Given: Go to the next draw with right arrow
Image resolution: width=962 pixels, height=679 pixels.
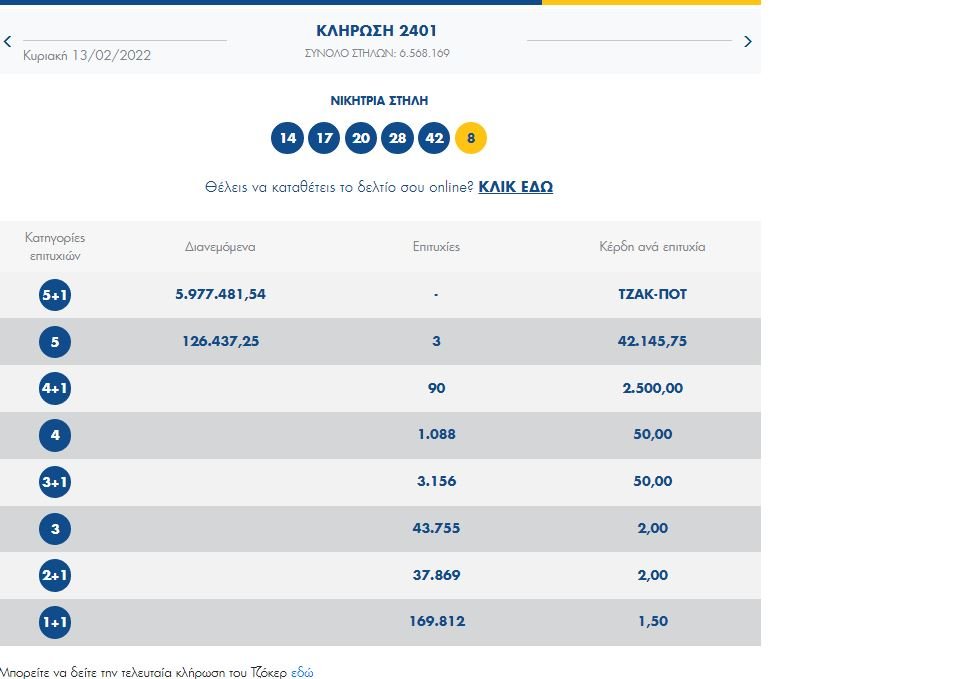Looking at the screenshot, I should point(747,42).
